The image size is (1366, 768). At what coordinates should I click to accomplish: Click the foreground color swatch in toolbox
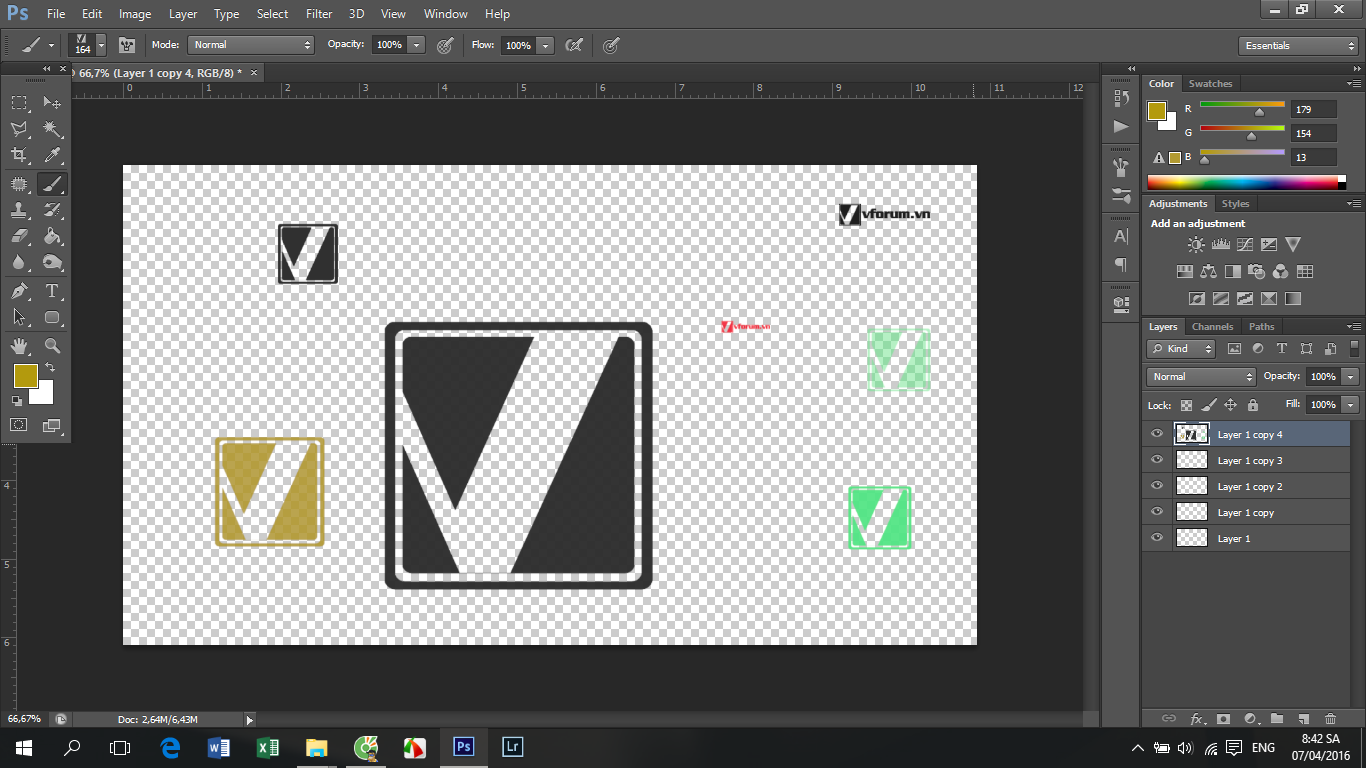(x=25, y=376)
